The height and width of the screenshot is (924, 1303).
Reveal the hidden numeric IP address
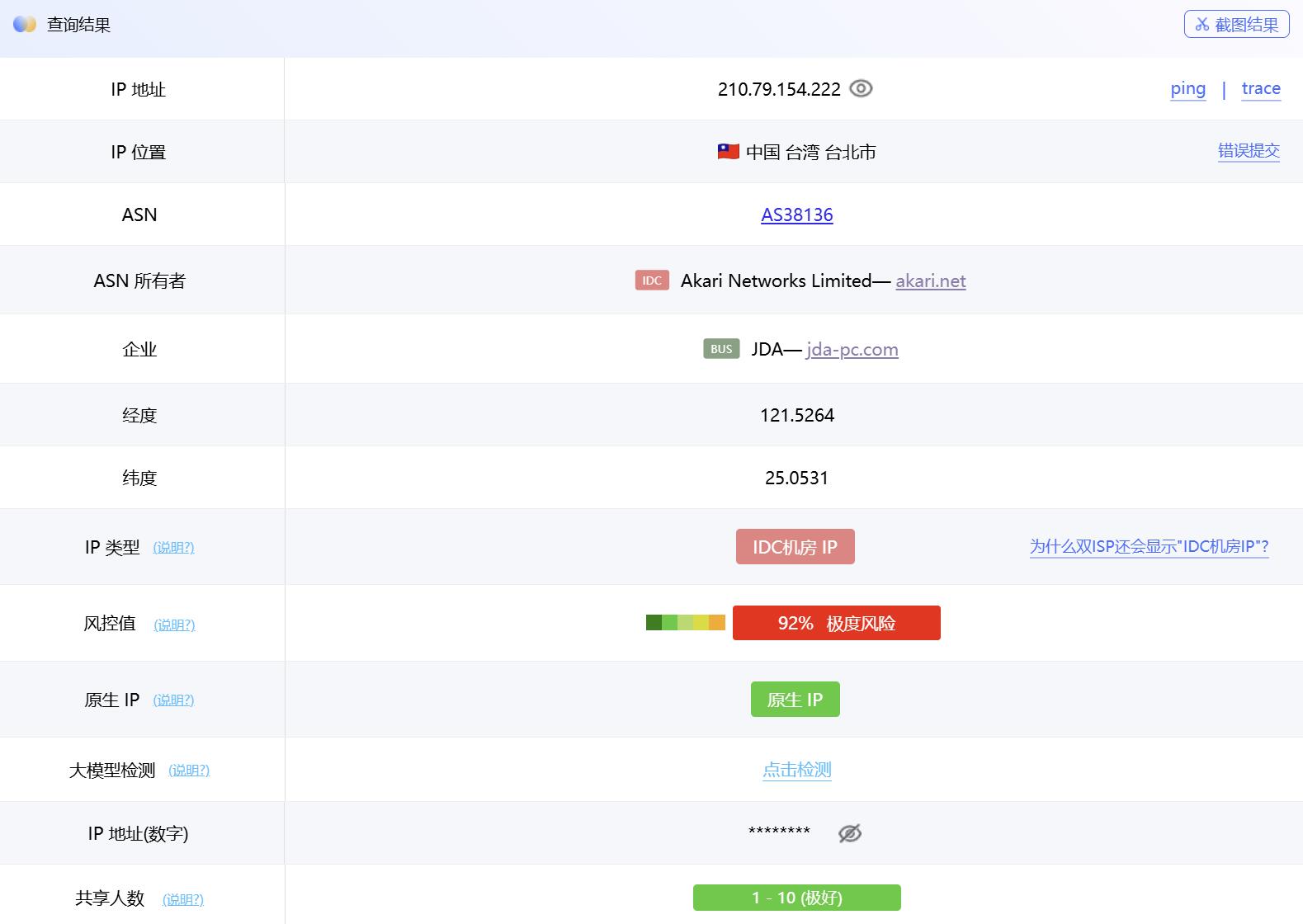click(849, 833)
